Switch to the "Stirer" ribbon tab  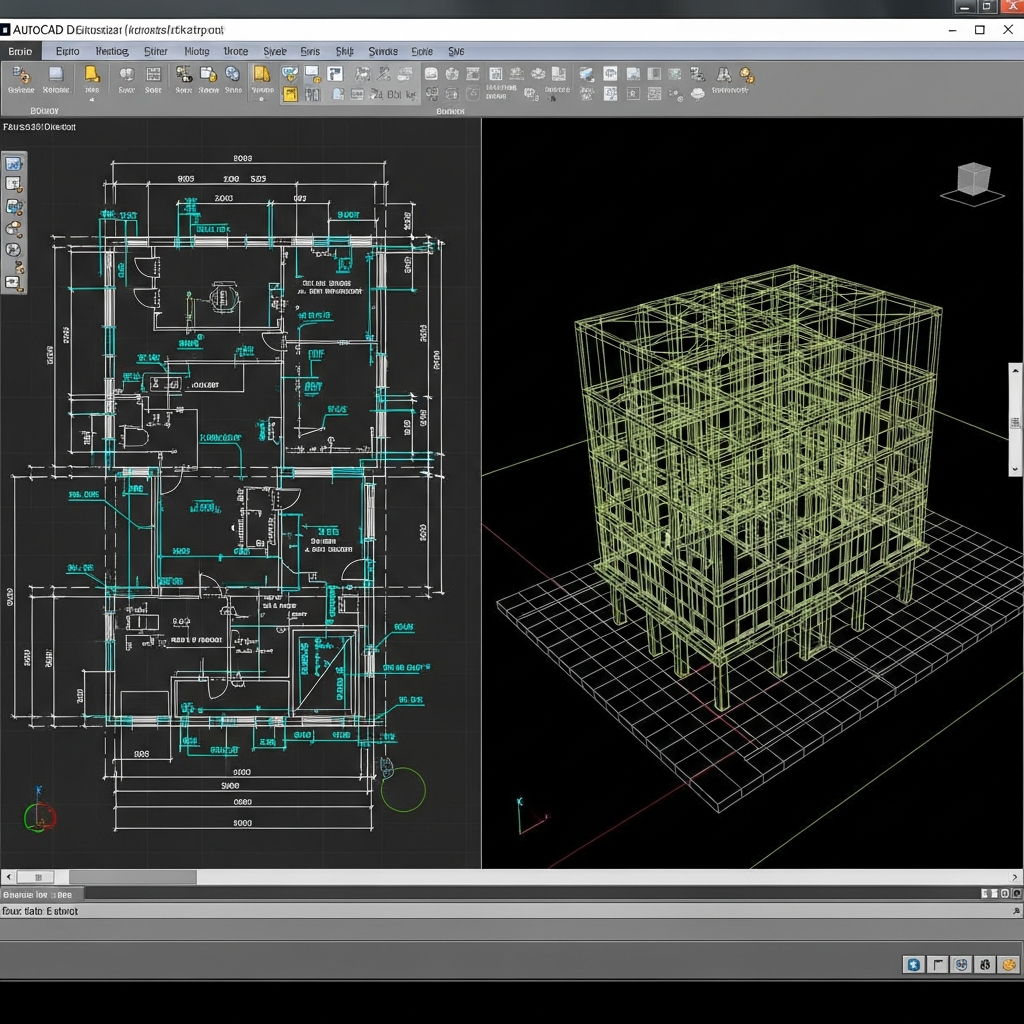pos(156,51)
